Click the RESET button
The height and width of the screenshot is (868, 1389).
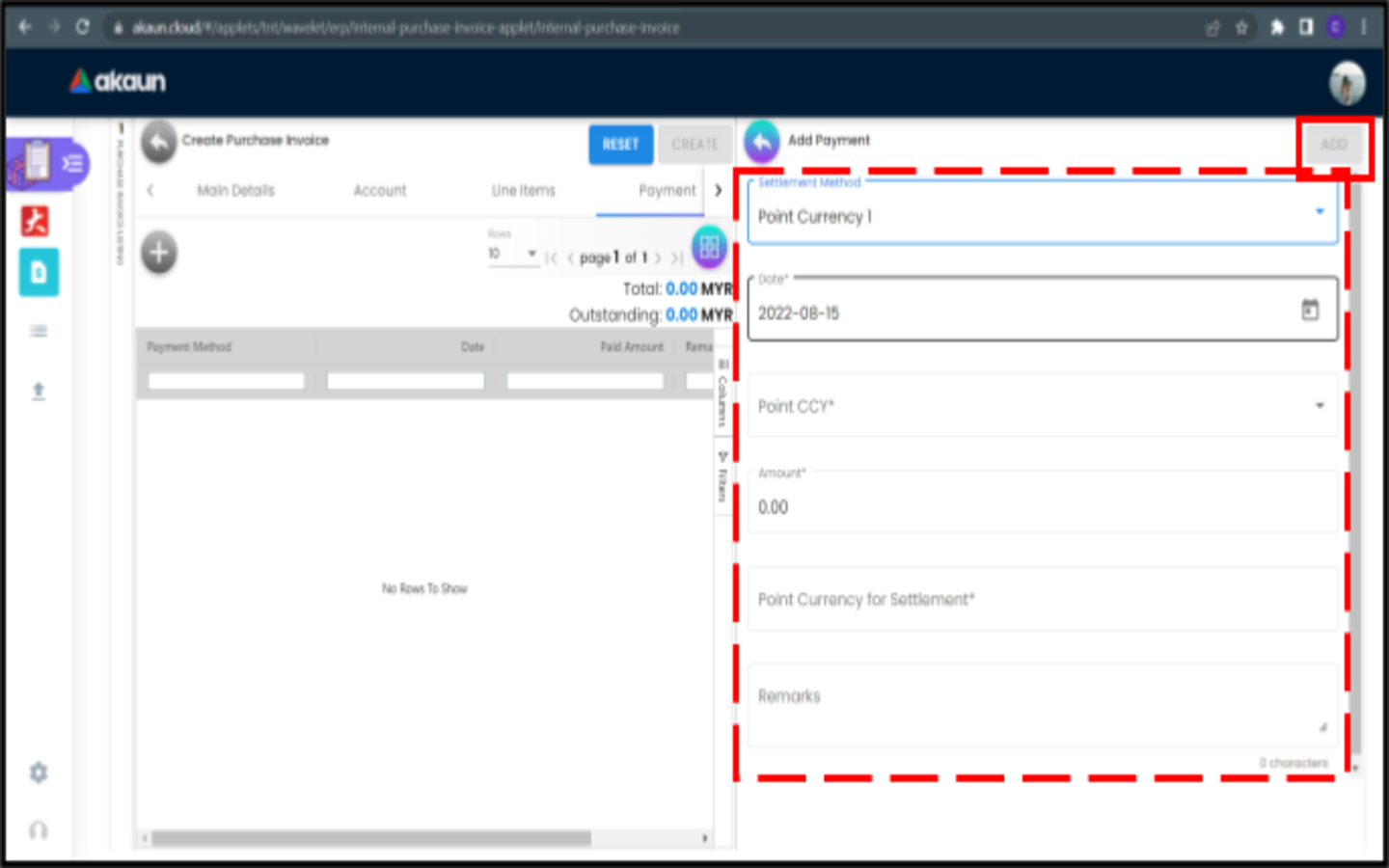[x=621, y=145]
